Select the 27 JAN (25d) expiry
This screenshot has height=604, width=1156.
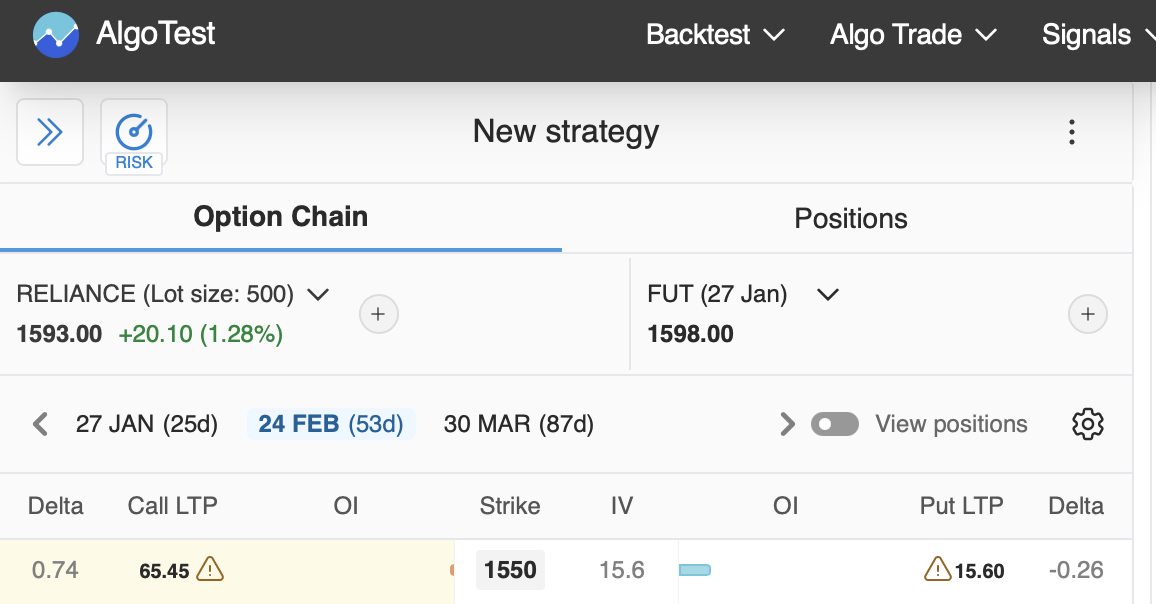[x=147, y=424]
